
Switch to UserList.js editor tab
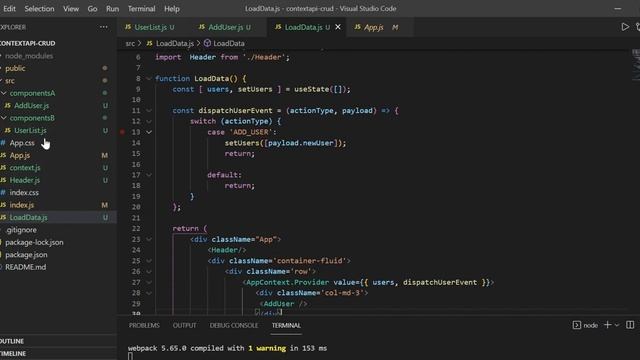150,27
